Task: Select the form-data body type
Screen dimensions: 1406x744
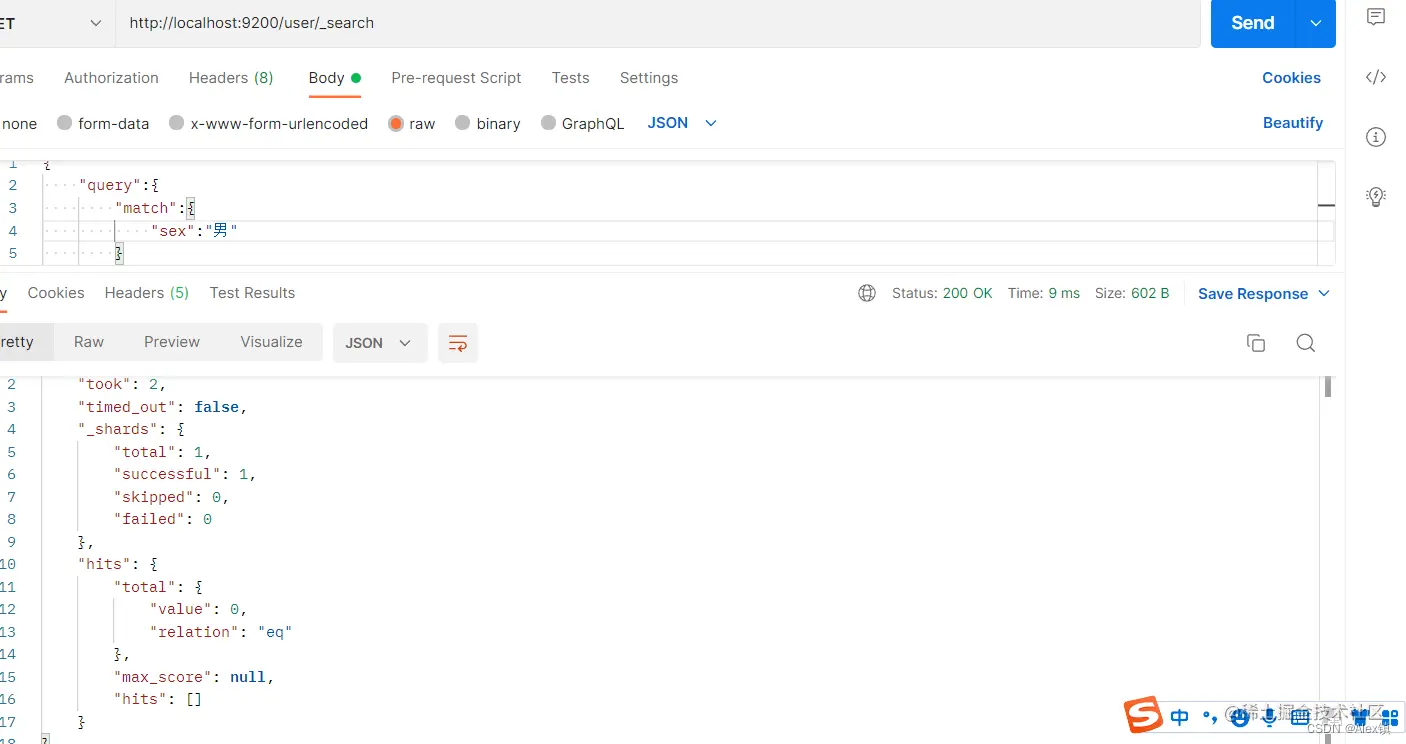Action: coord(103,123)
